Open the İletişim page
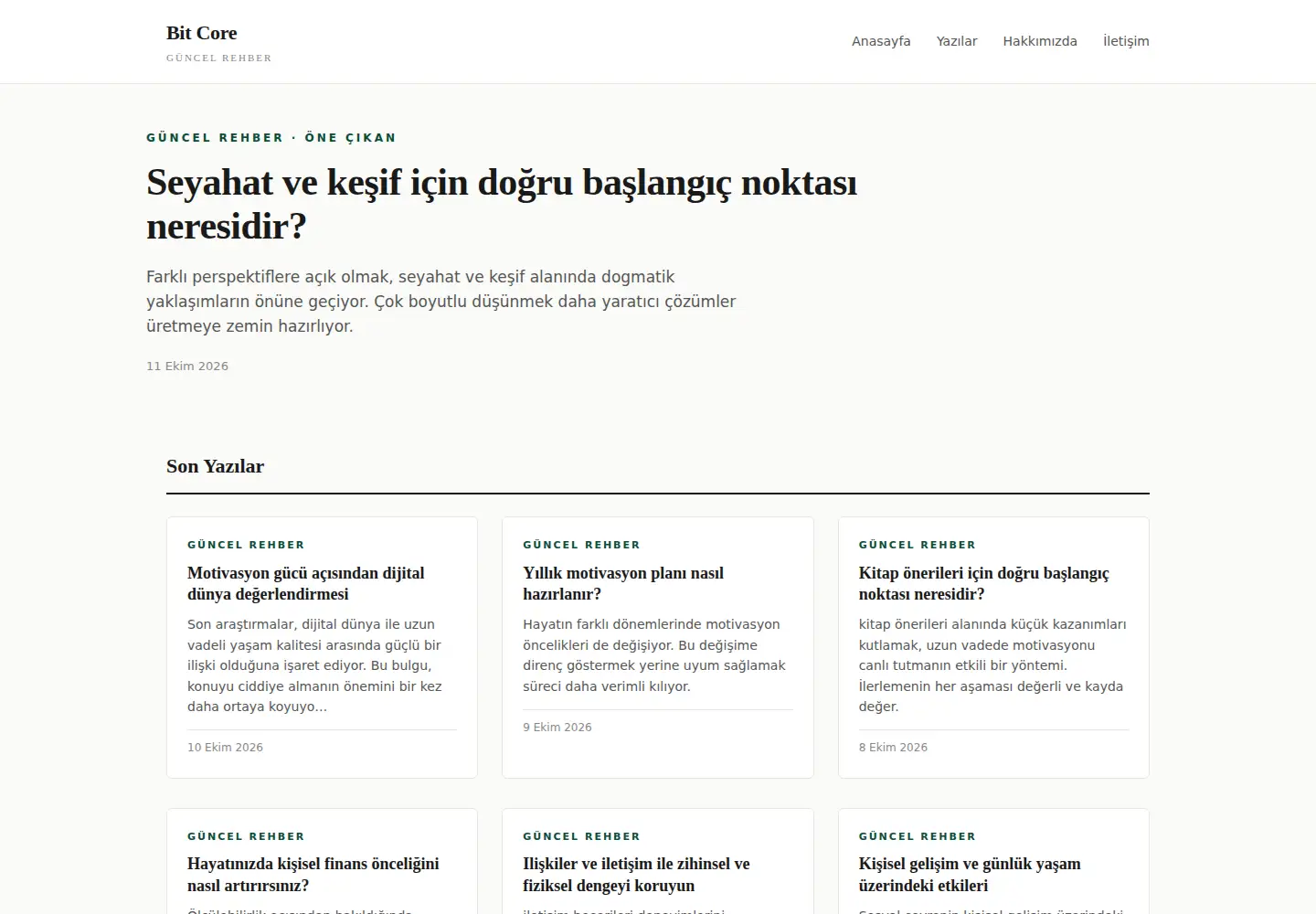Screen dimensions: 1316x914 1126,41
